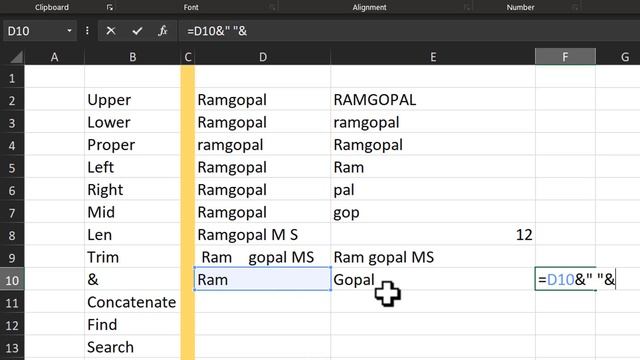Viewport: 640px width, 360px height.
Task: Select row 8 header
Action: coord(12,236)
